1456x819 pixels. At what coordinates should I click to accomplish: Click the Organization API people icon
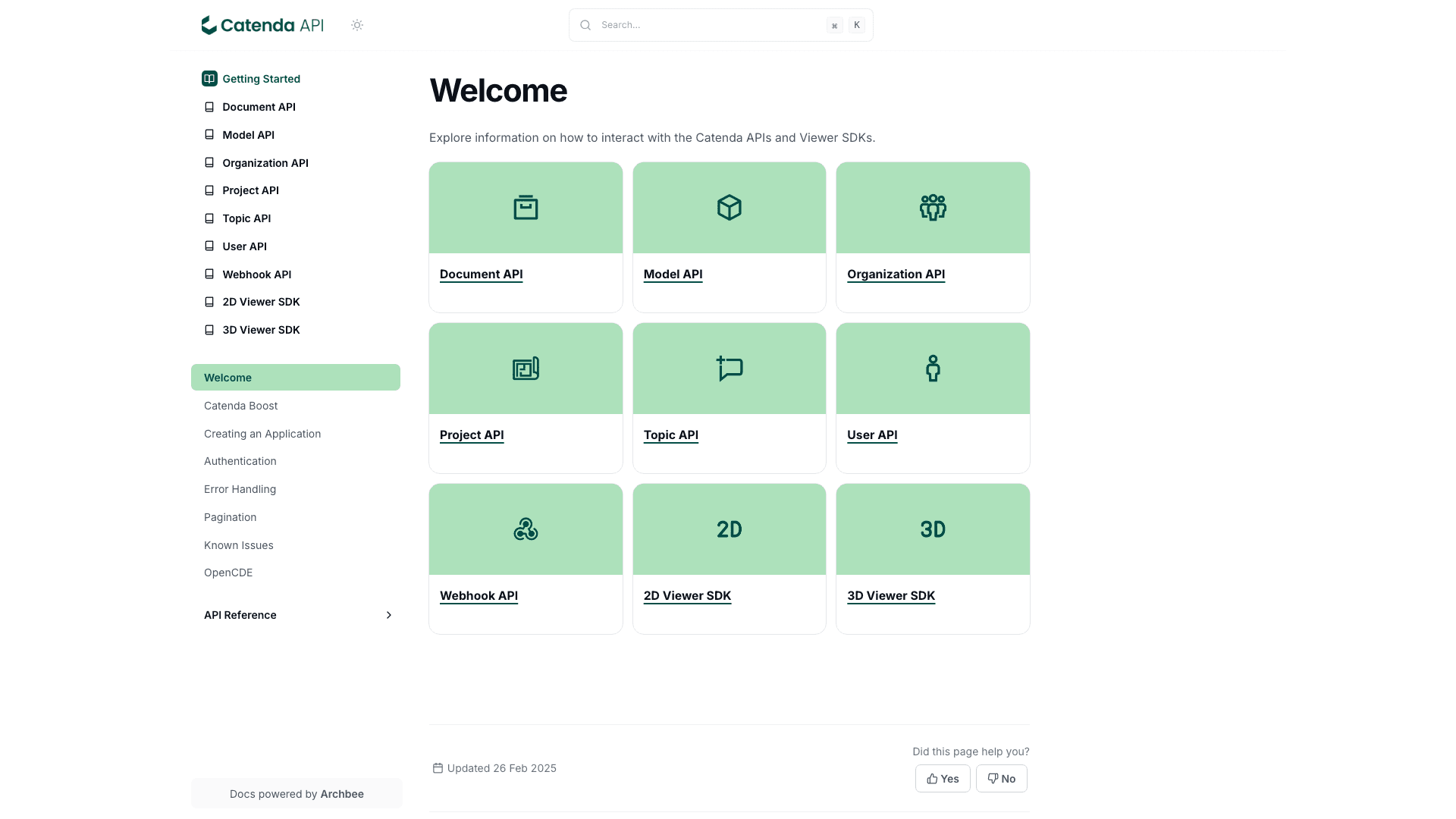click(932, 207)
